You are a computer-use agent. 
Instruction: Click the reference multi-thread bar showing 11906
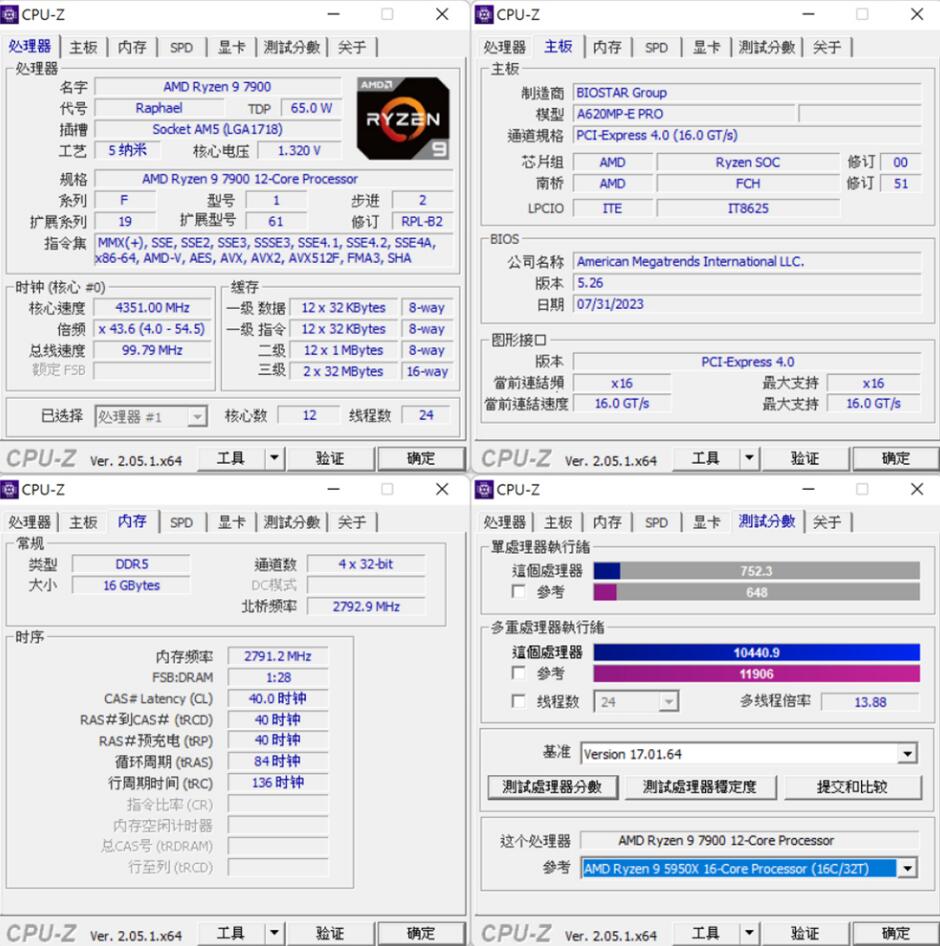757,673
